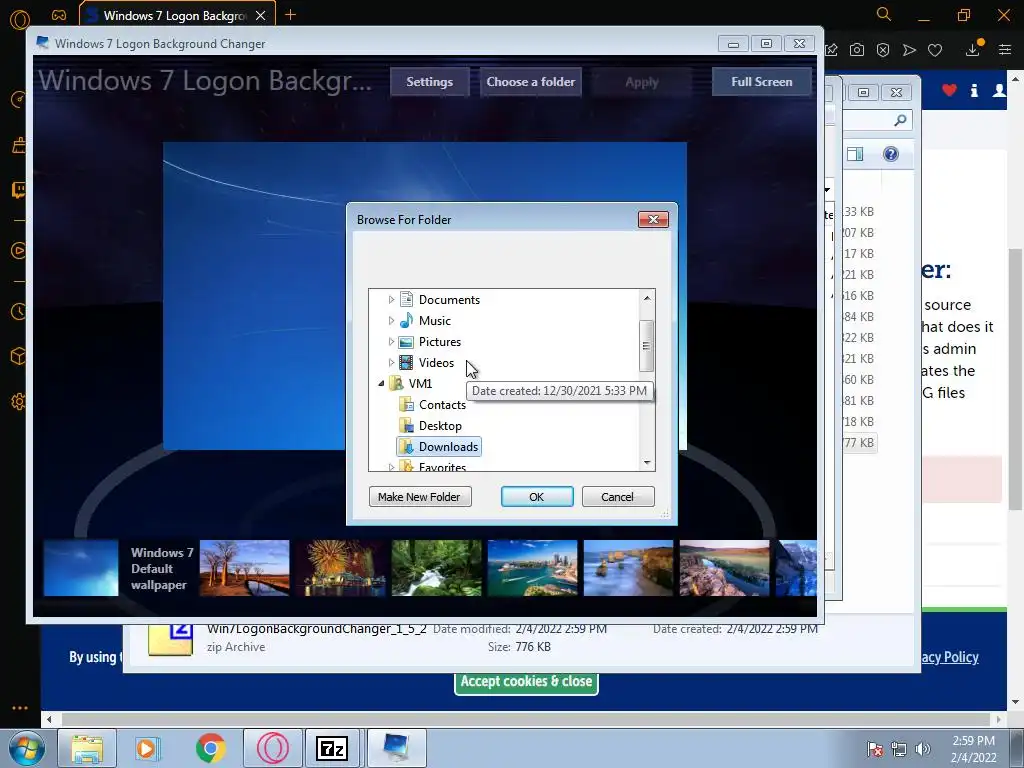Viewport: 1024px width, 768px height.
Task: Choose the Sydney harbour wallpaper thumbnail
Action: click(532, 568)
